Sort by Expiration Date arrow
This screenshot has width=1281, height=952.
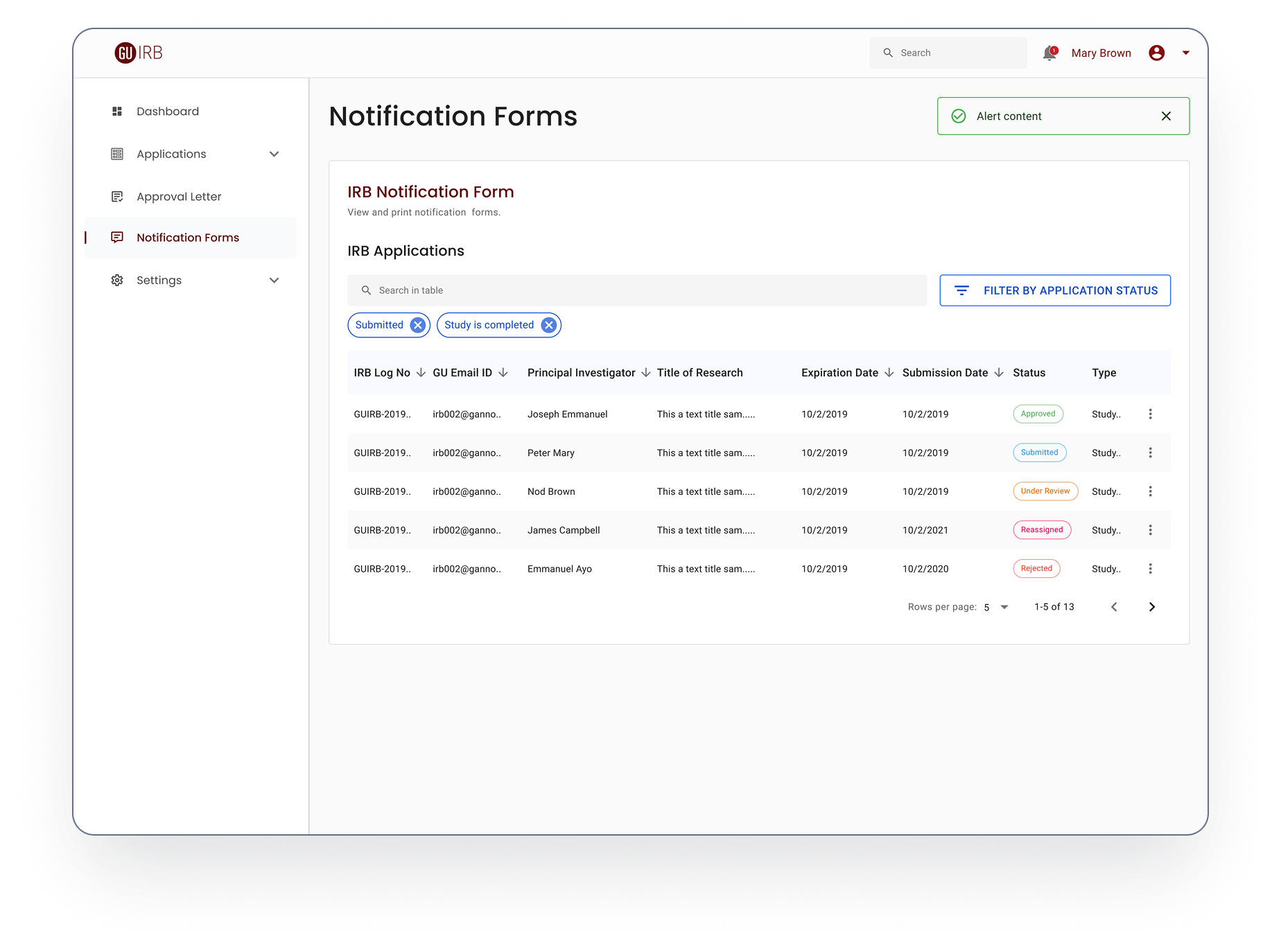(889, 373)
